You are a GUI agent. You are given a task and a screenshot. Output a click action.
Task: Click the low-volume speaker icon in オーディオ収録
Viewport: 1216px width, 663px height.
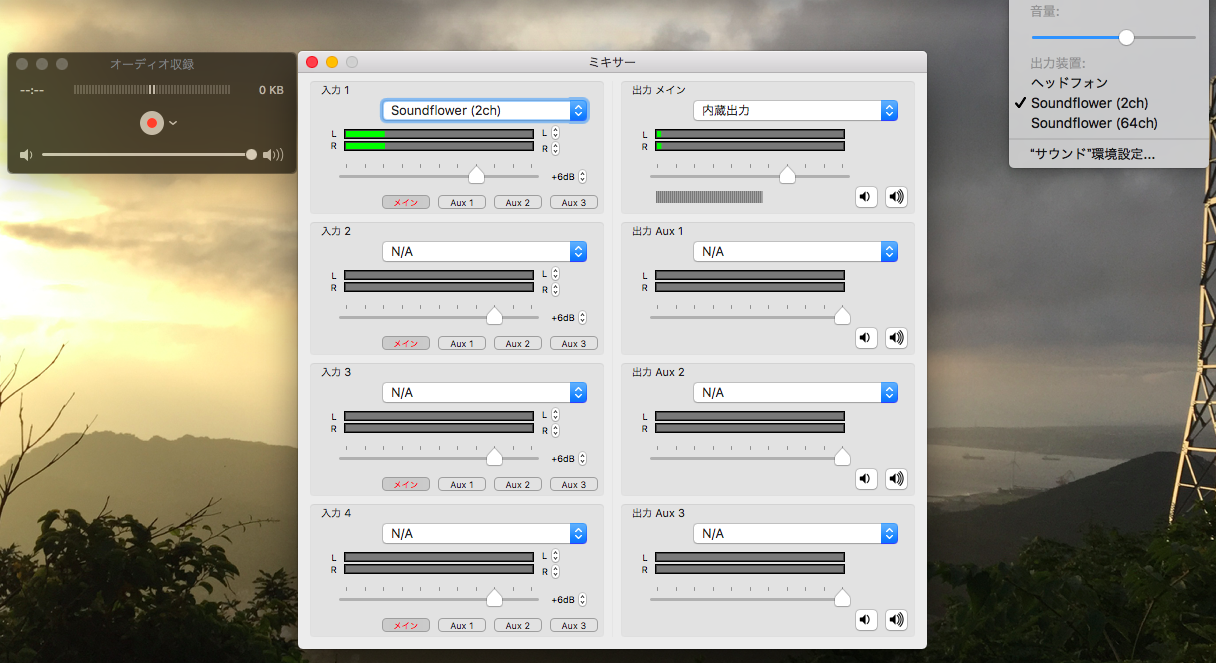(x=26, y=155)
